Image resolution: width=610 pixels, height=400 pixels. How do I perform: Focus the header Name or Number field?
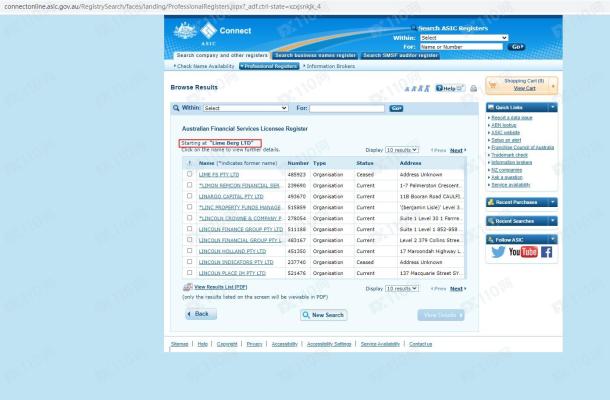[x=461, y=47]
